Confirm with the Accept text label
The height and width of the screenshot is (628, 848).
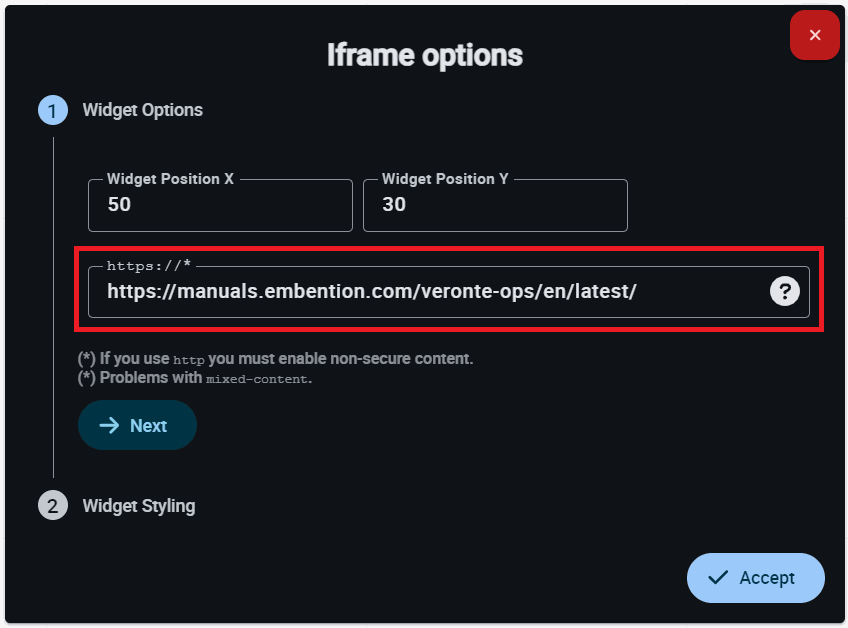[x=767, y=578]
